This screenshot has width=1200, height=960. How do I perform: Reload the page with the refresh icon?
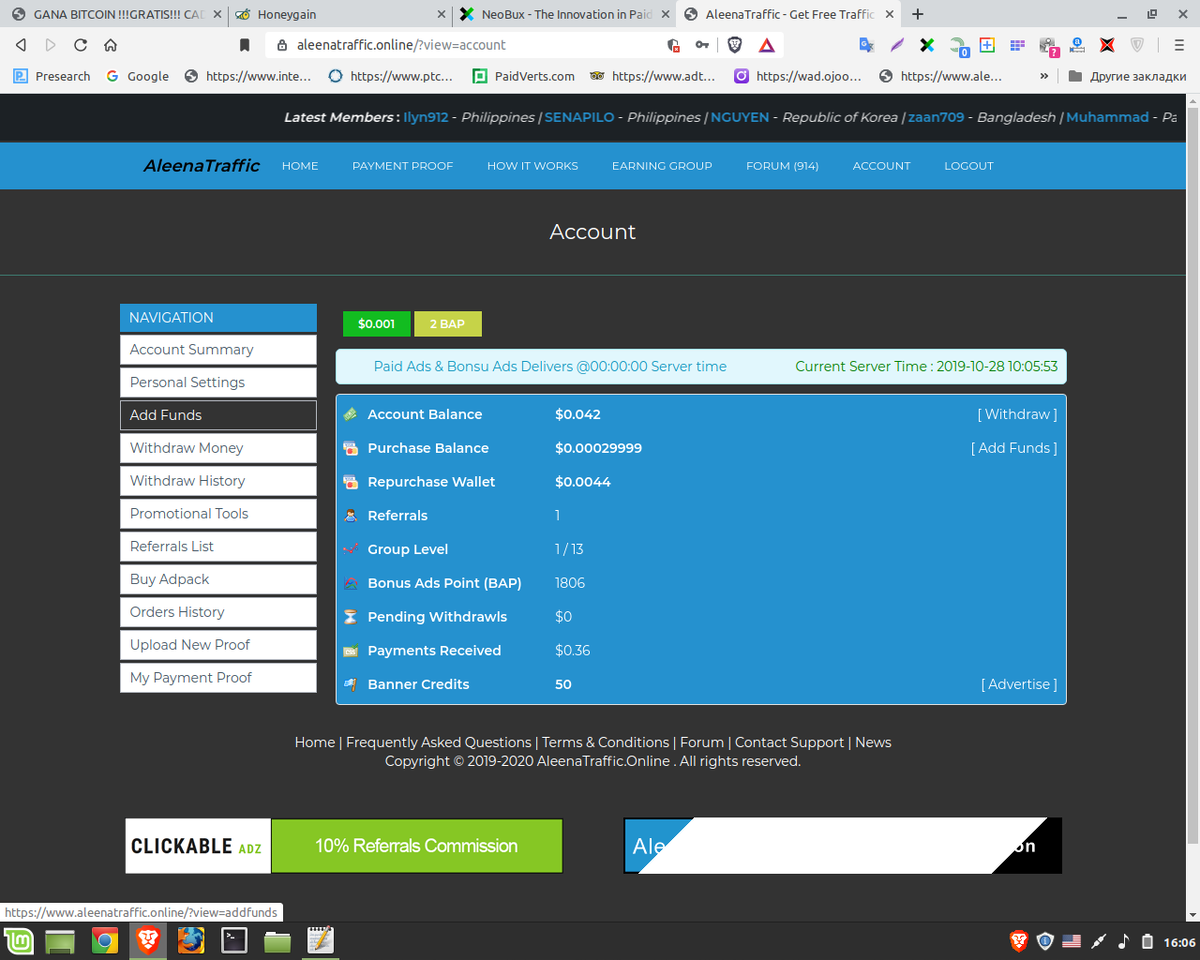80,45
